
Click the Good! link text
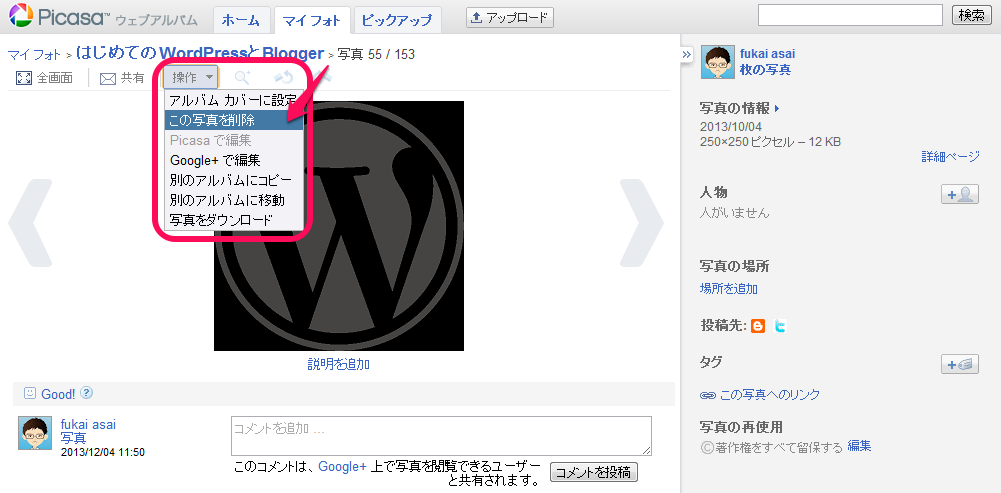click(x=58, y=394)
